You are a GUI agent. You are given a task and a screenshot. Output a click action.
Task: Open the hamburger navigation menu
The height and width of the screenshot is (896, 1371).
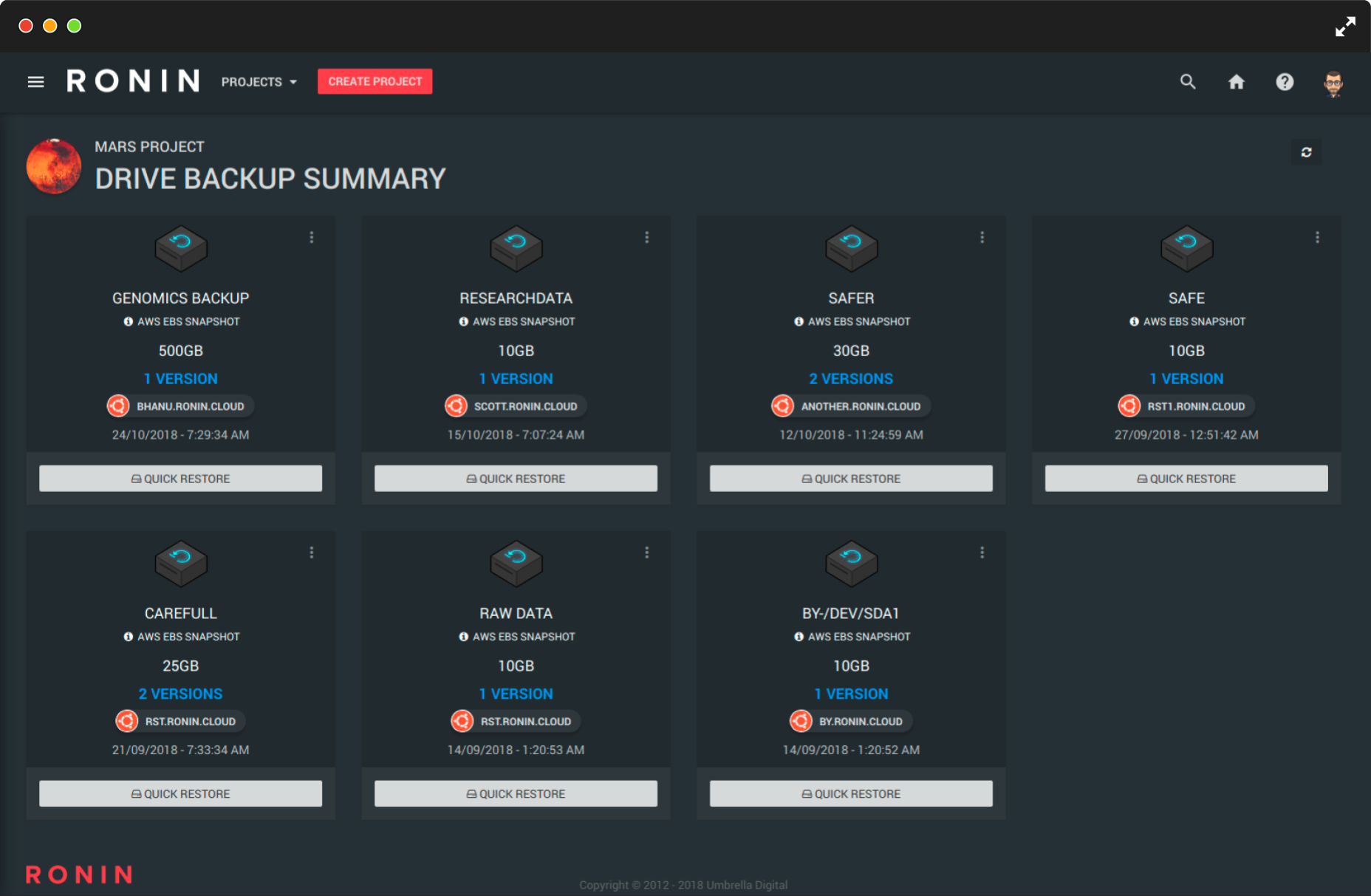click(x=35, y=82)
